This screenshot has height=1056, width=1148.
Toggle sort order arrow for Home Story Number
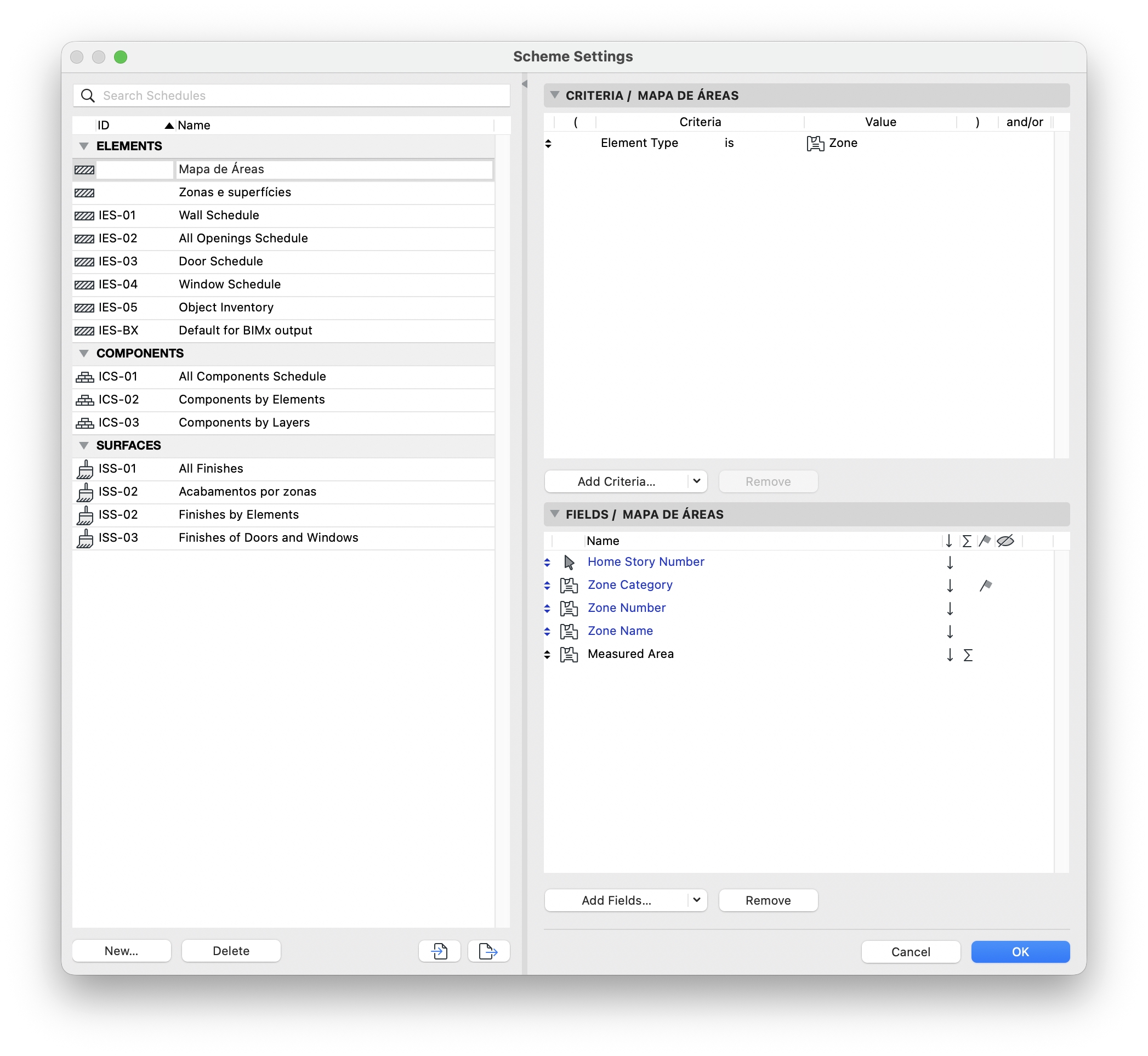tap(950, 563)
